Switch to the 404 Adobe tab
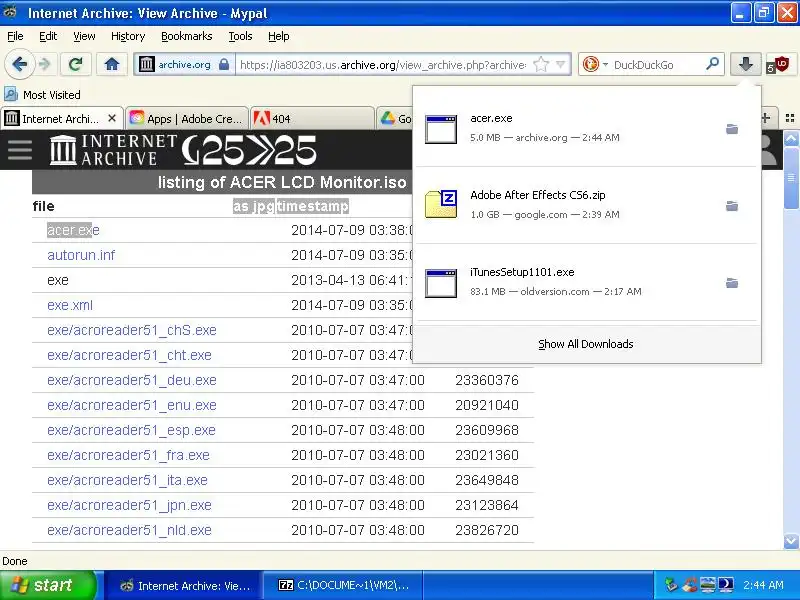800x600 pixels. click(x=312, y=118)
